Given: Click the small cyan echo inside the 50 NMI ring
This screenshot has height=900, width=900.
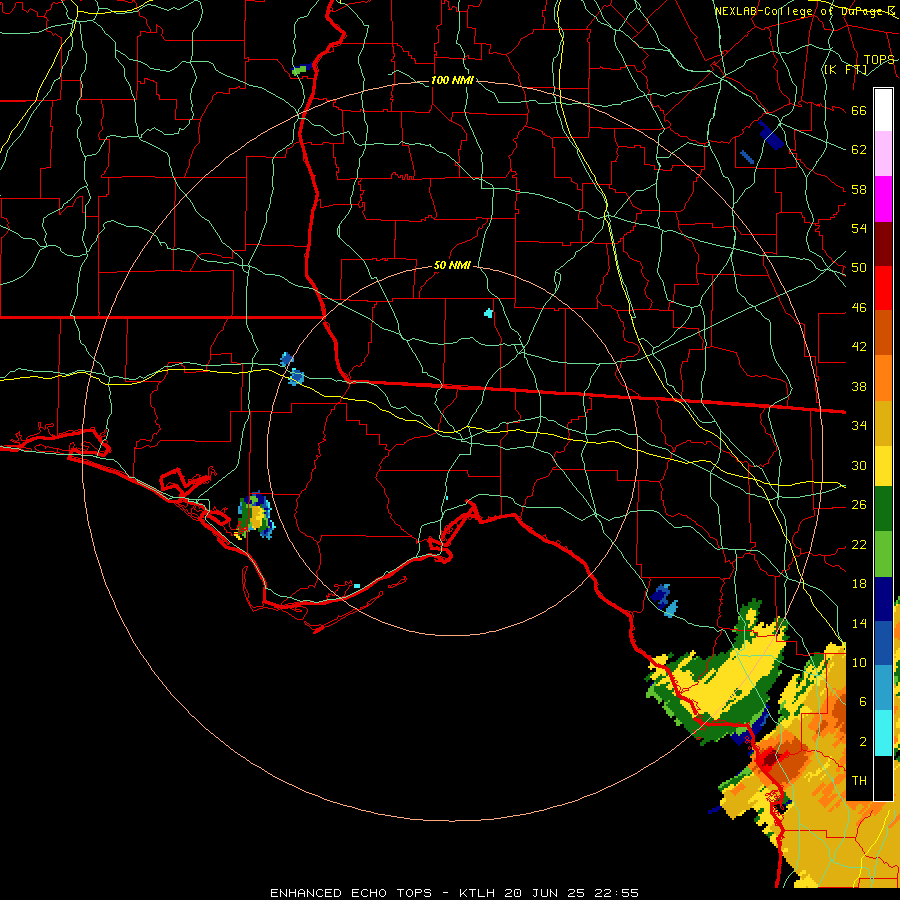Looking at the screenshot, I should tap(488, 313).
